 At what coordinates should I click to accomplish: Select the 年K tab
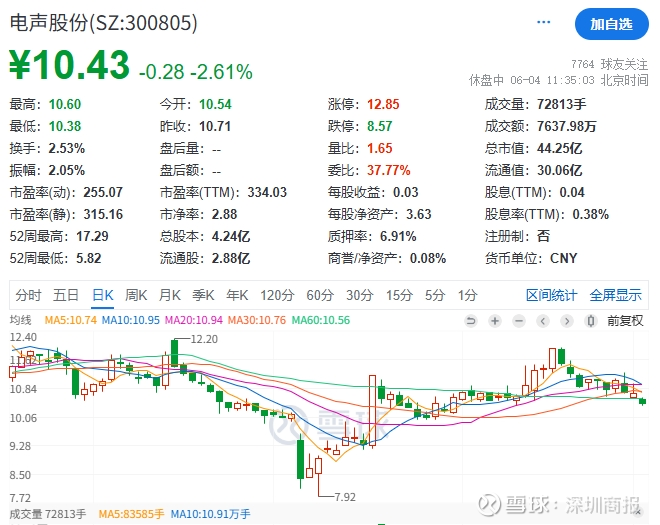click(237, 295)
